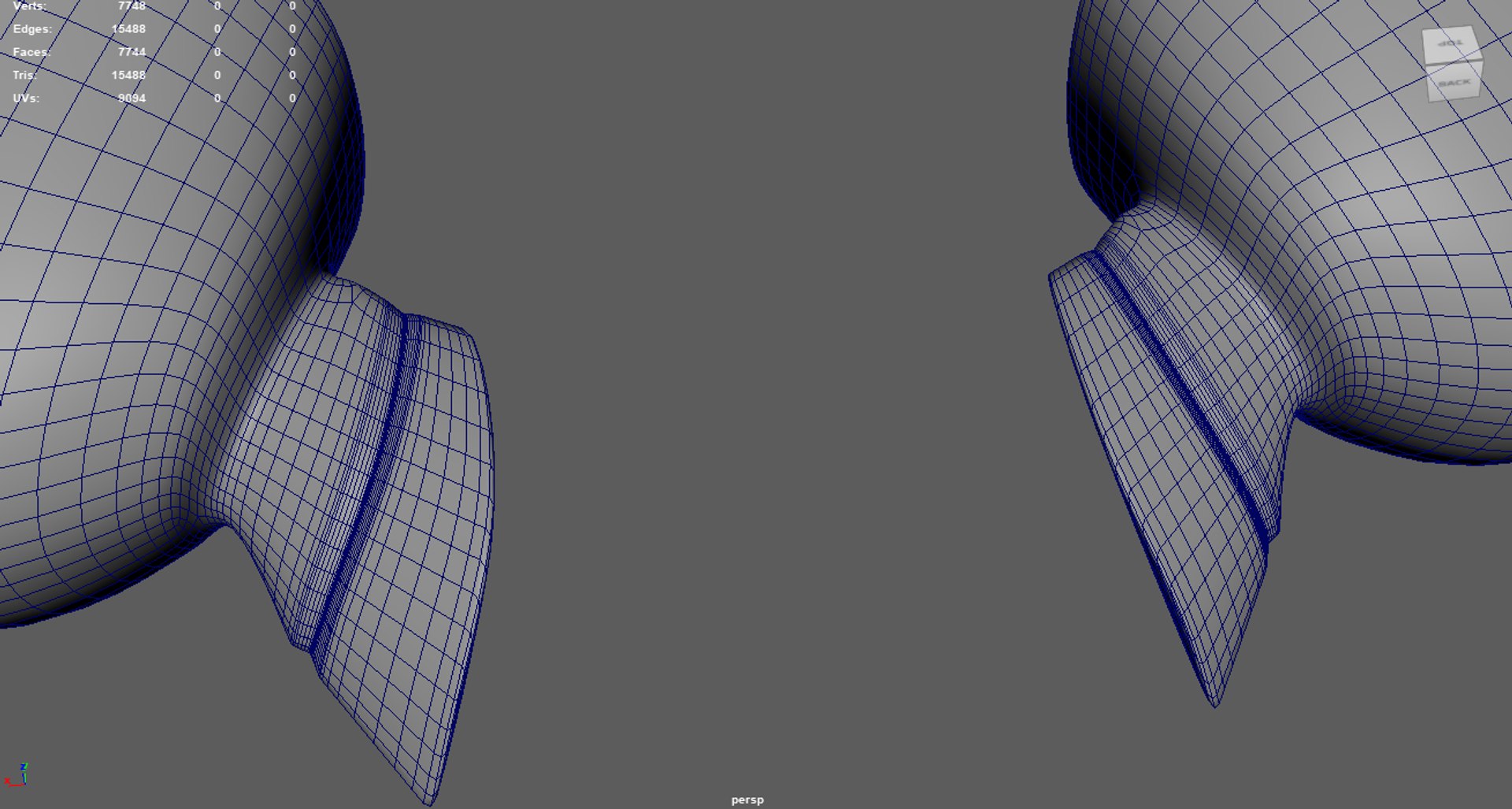Click the UVs: label in the poly count
1512x809 pixels.
(26, 98)
